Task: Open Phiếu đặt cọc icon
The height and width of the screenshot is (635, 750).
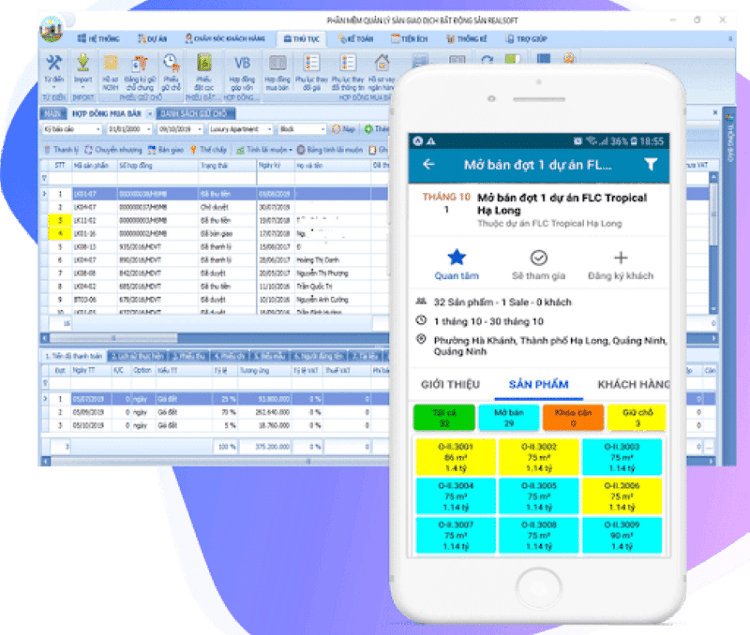Action: 204,63
